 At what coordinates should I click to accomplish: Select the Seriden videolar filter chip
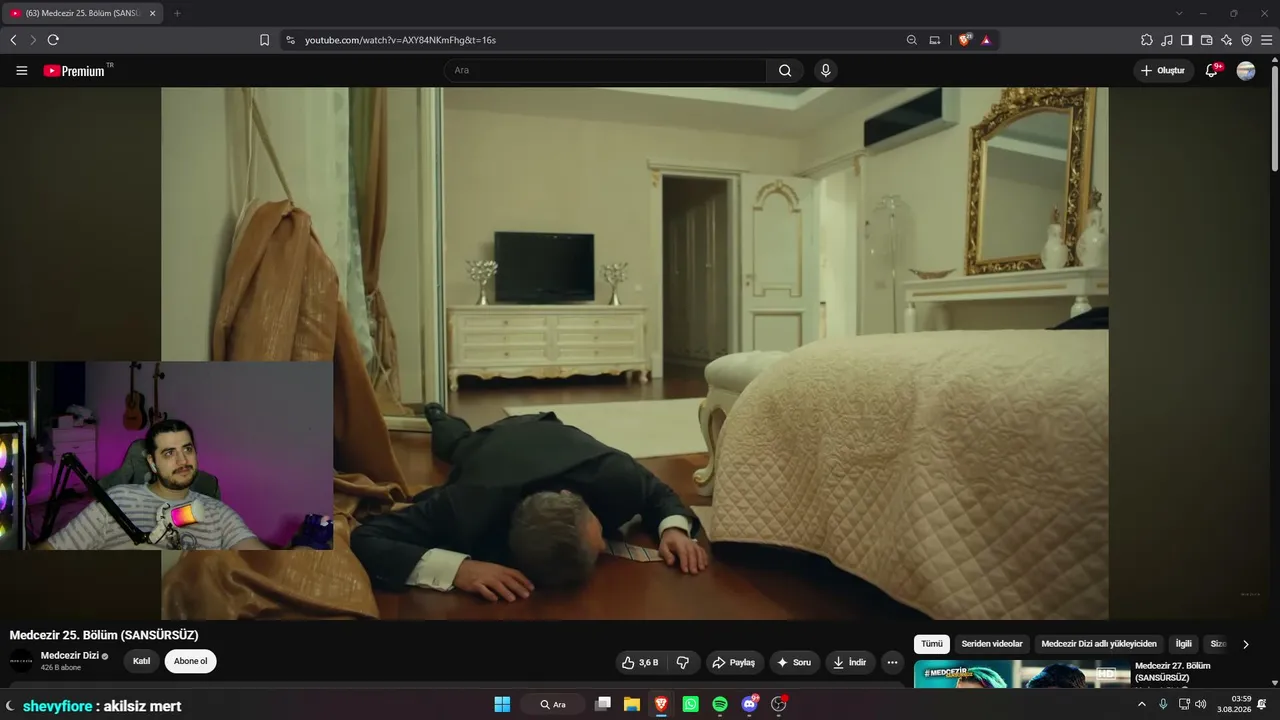[x=992, y=644]
